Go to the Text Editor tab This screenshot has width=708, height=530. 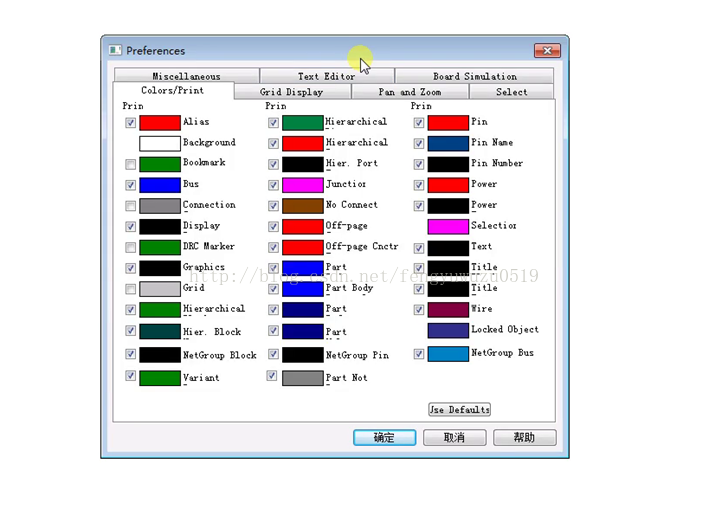pos(326,76)
